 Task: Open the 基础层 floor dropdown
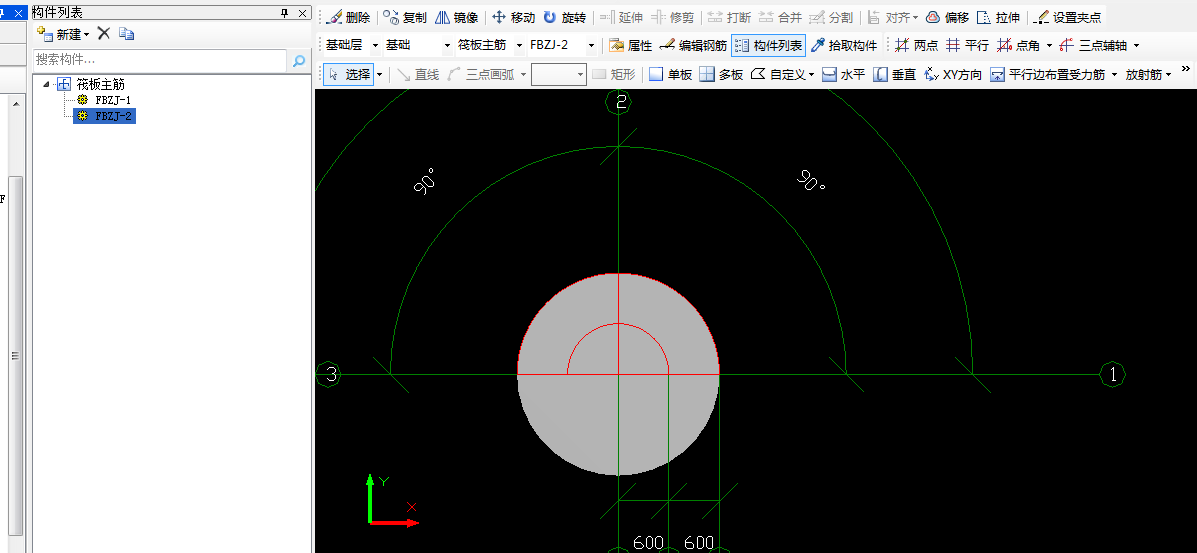[x=375, y=46]
